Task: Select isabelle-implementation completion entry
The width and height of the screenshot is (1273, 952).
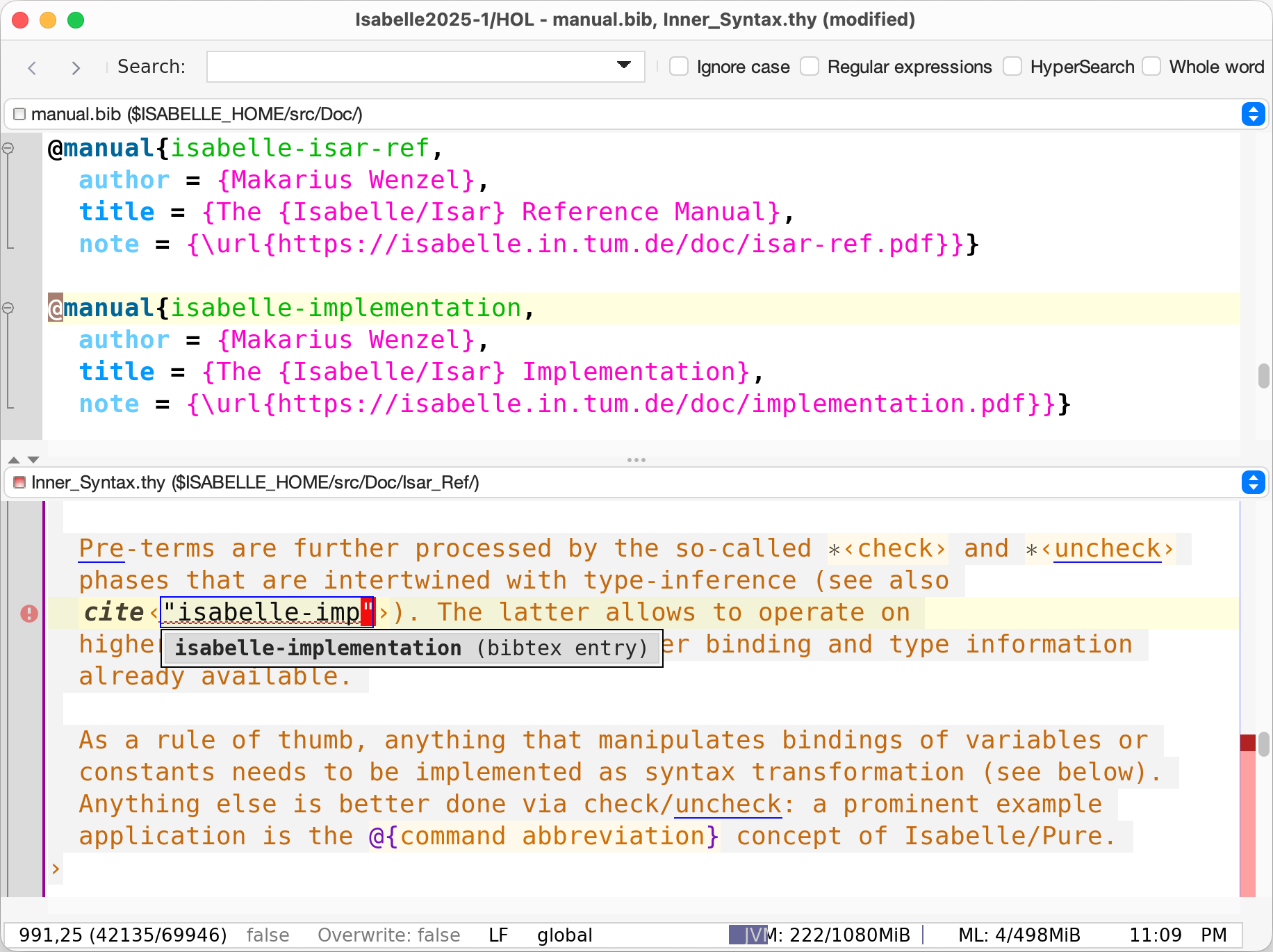Action: click(x=411, y=648)
